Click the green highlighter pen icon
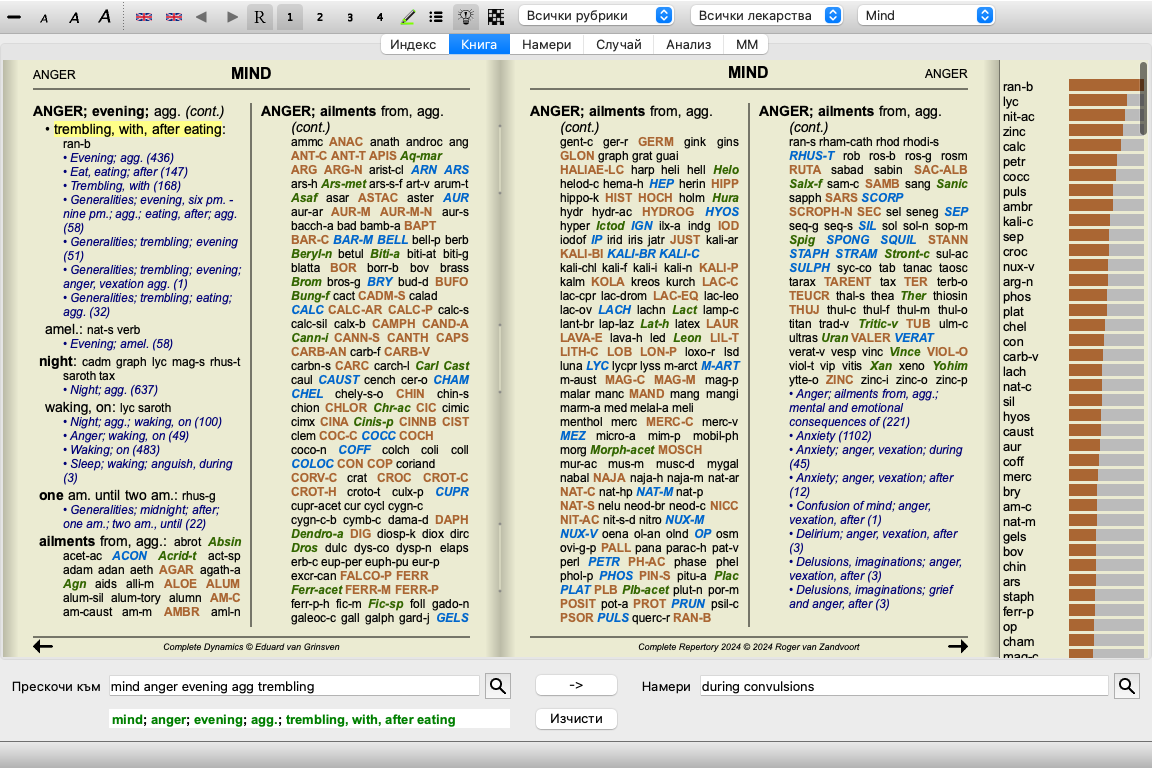 [408, 16]
